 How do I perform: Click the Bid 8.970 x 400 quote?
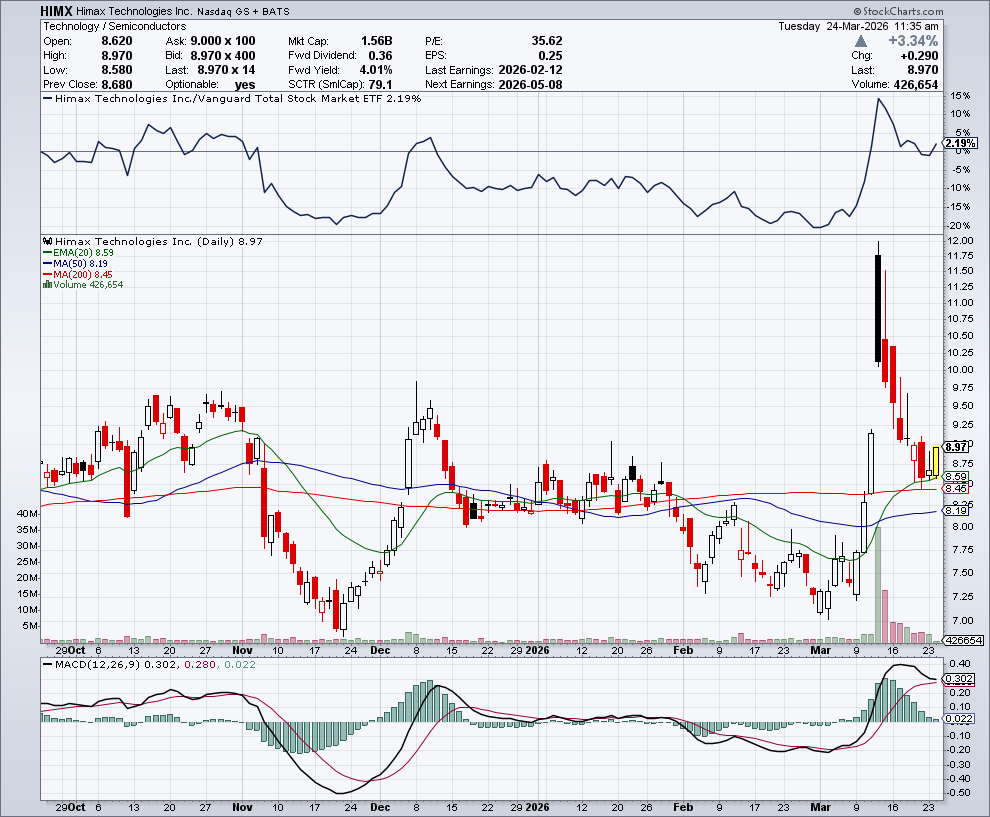coord(223,56)
